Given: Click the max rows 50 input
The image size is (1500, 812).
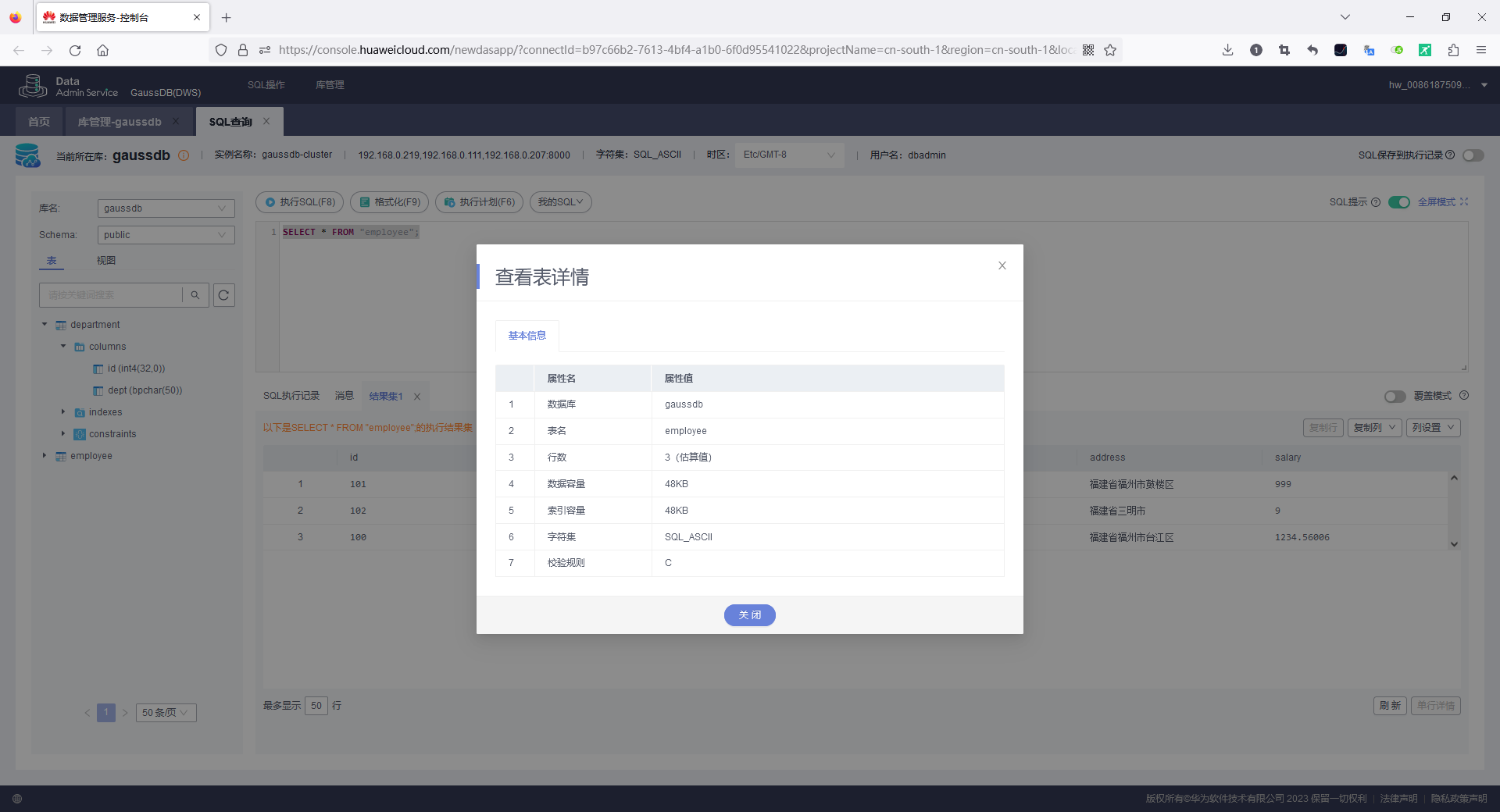Looking at the screenshot, I should [x=316, y=706].
